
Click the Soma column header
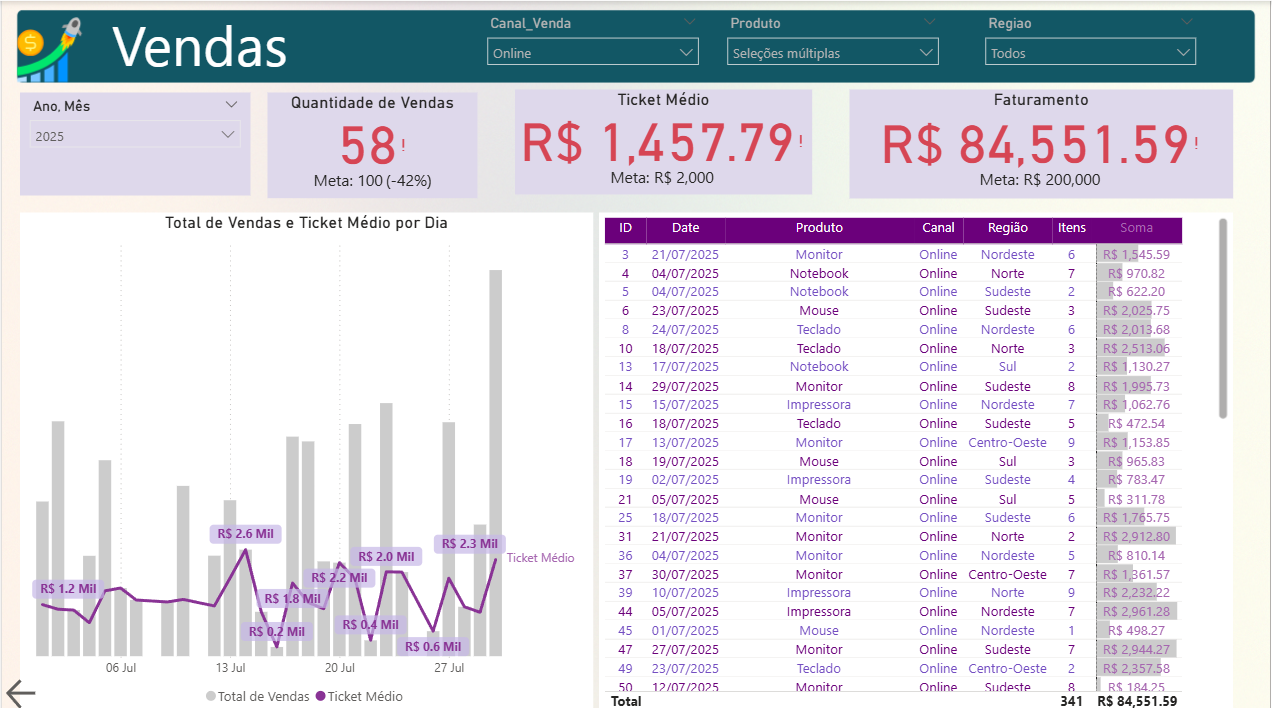point(1136,228)
